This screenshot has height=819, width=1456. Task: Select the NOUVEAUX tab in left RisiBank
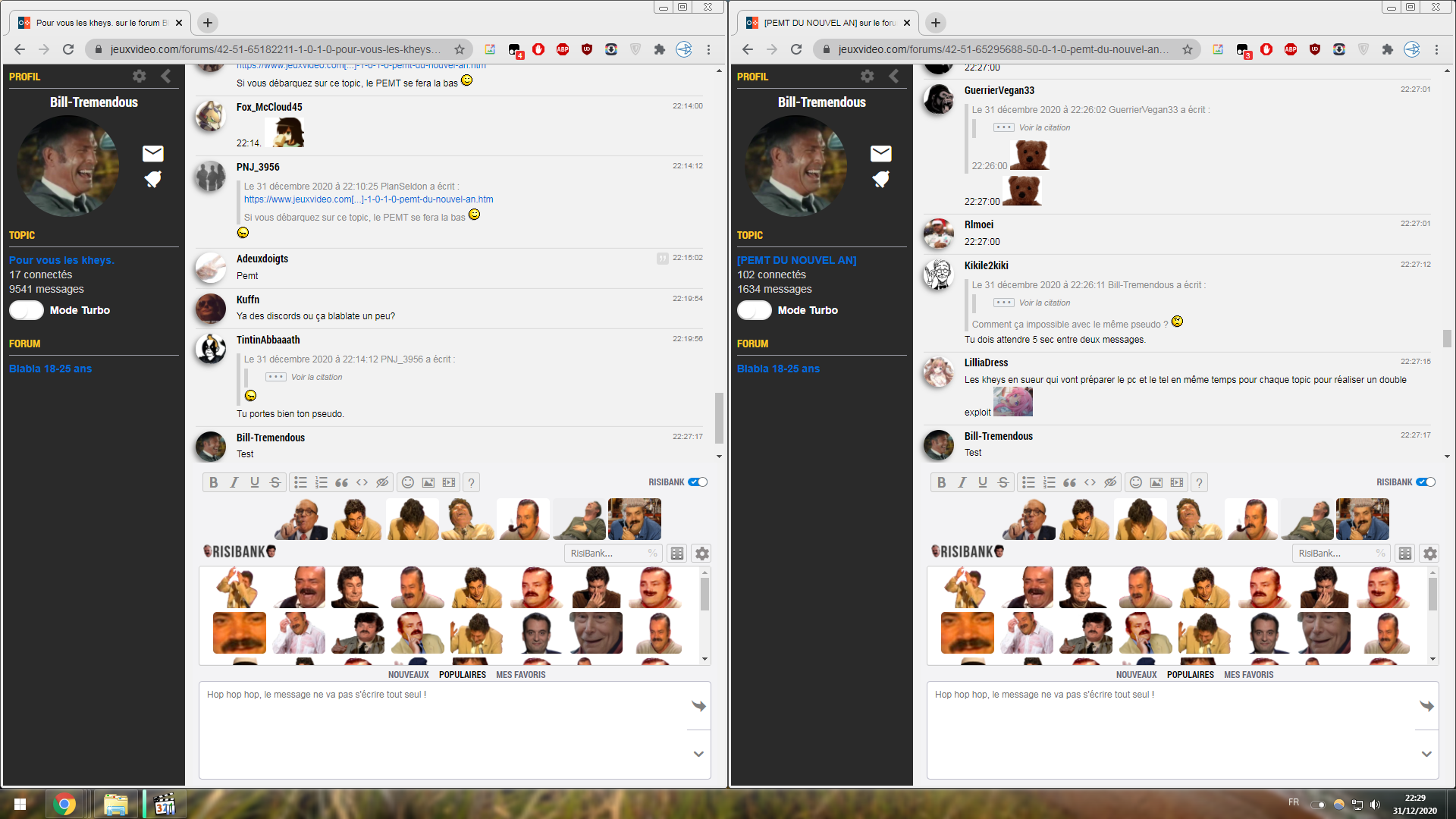[x=408, y=675]
